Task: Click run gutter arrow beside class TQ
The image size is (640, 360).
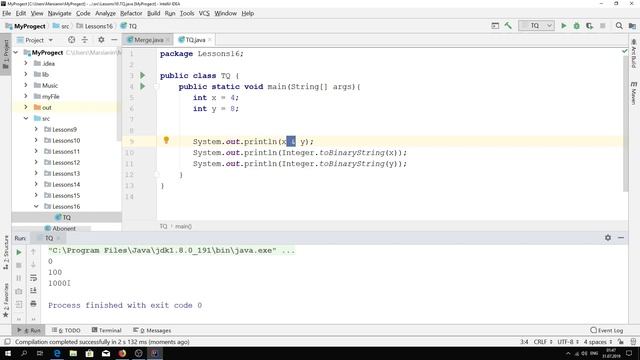Action: point(142,75)
